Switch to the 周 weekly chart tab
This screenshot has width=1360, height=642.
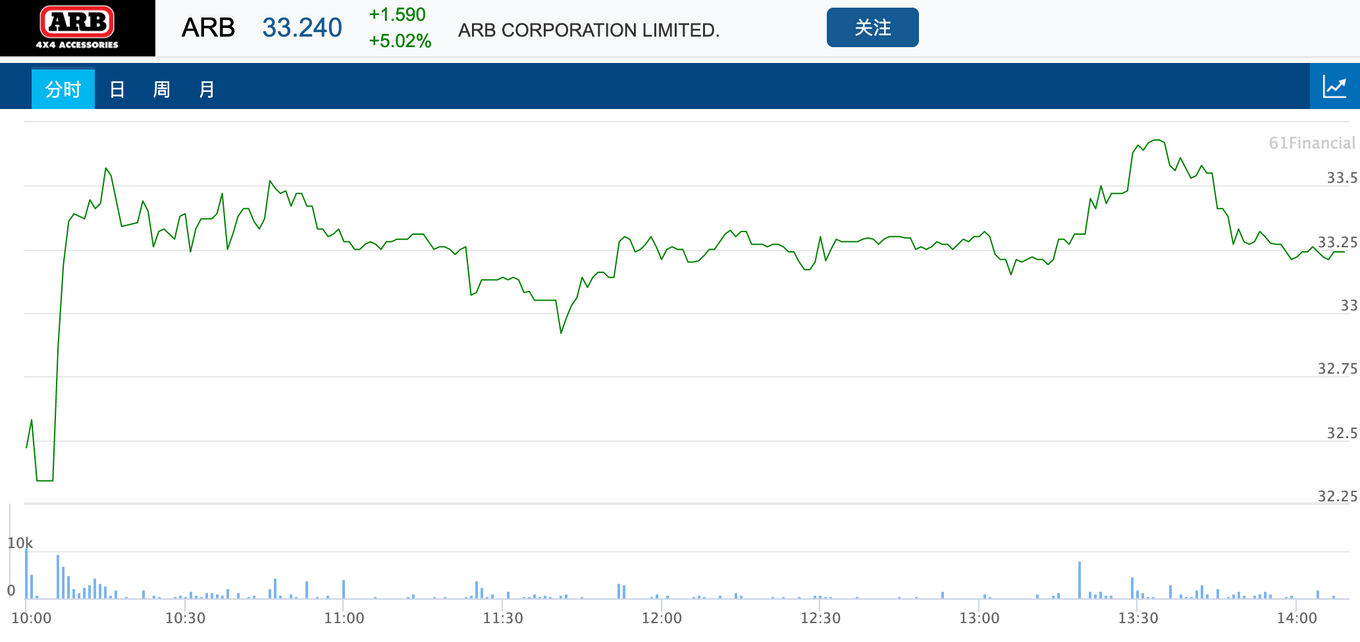click(x=161, y=89)
